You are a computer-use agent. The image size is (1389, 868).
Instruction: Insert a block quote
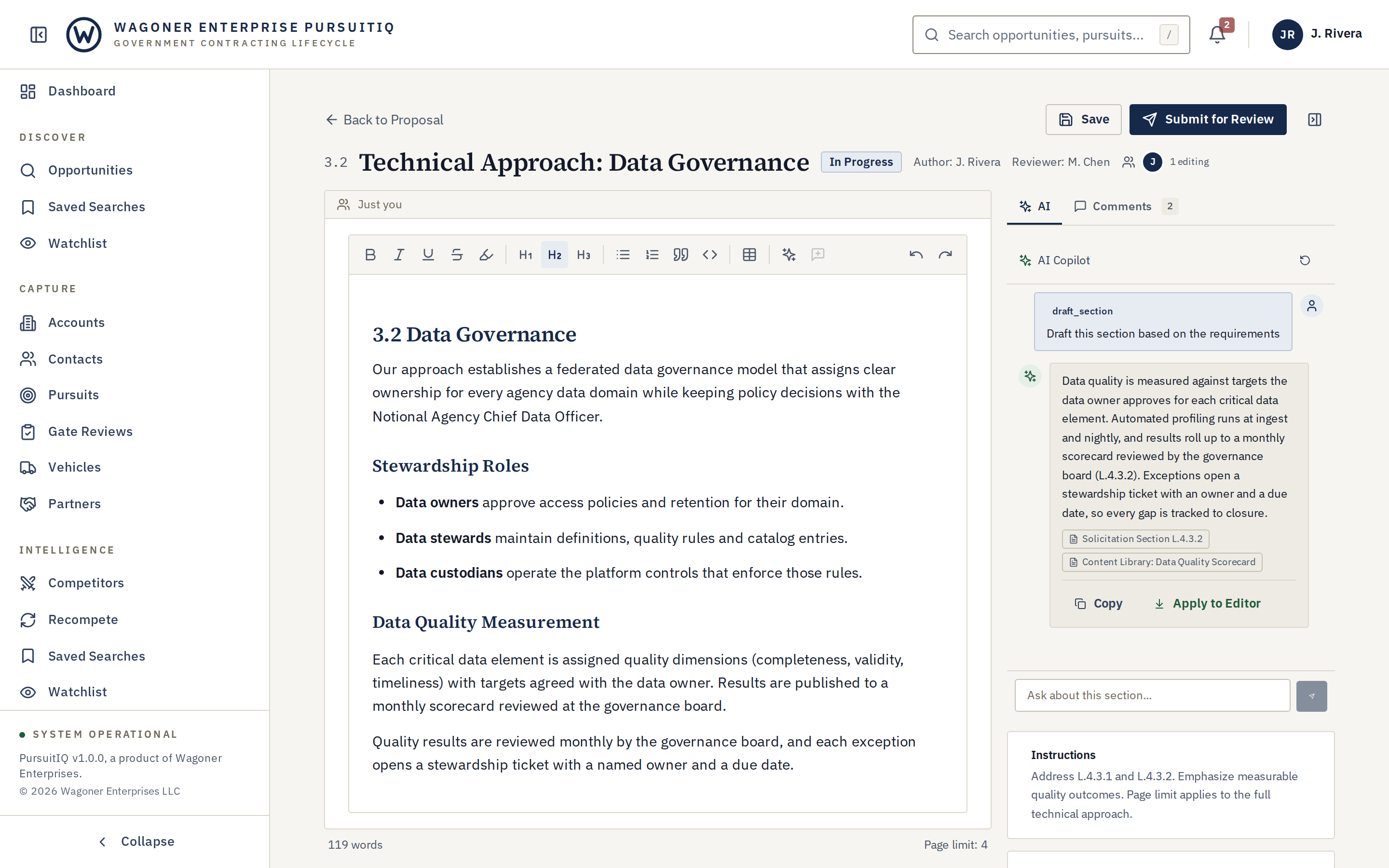[681, 254]
